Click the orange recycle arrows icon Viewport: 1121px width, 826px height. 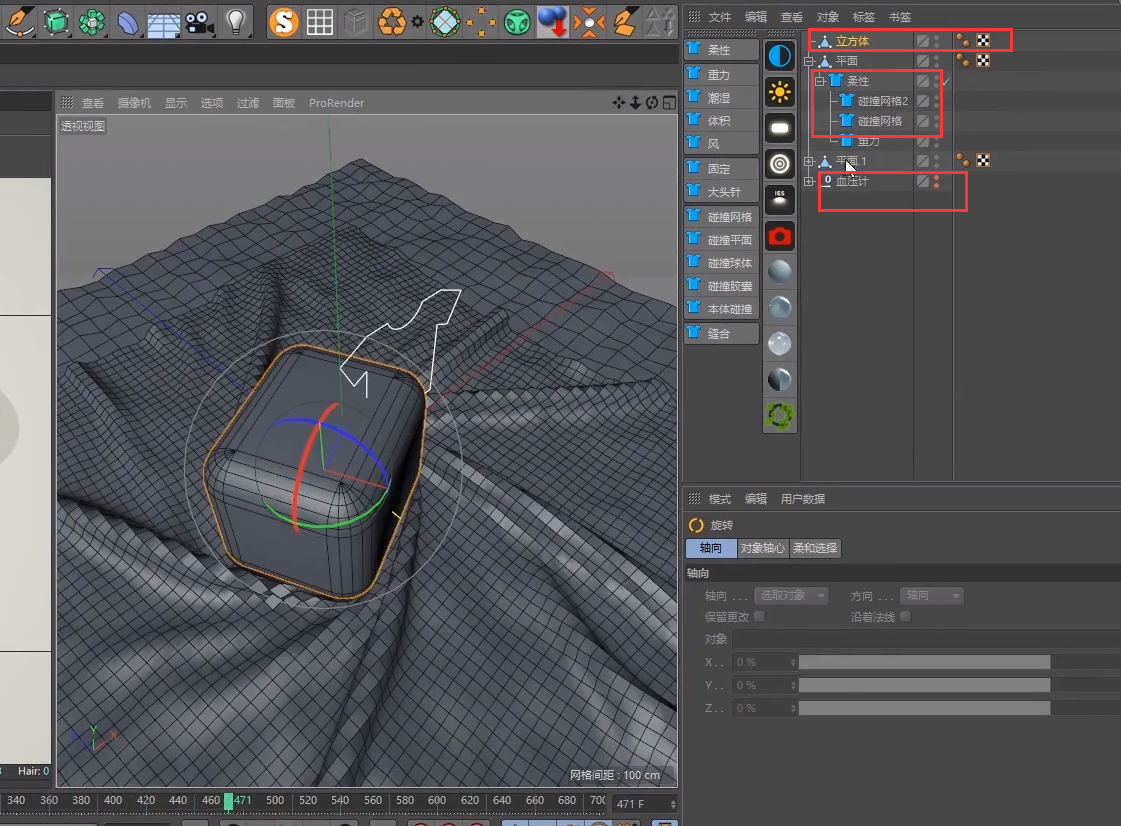[x=392, y=21]
